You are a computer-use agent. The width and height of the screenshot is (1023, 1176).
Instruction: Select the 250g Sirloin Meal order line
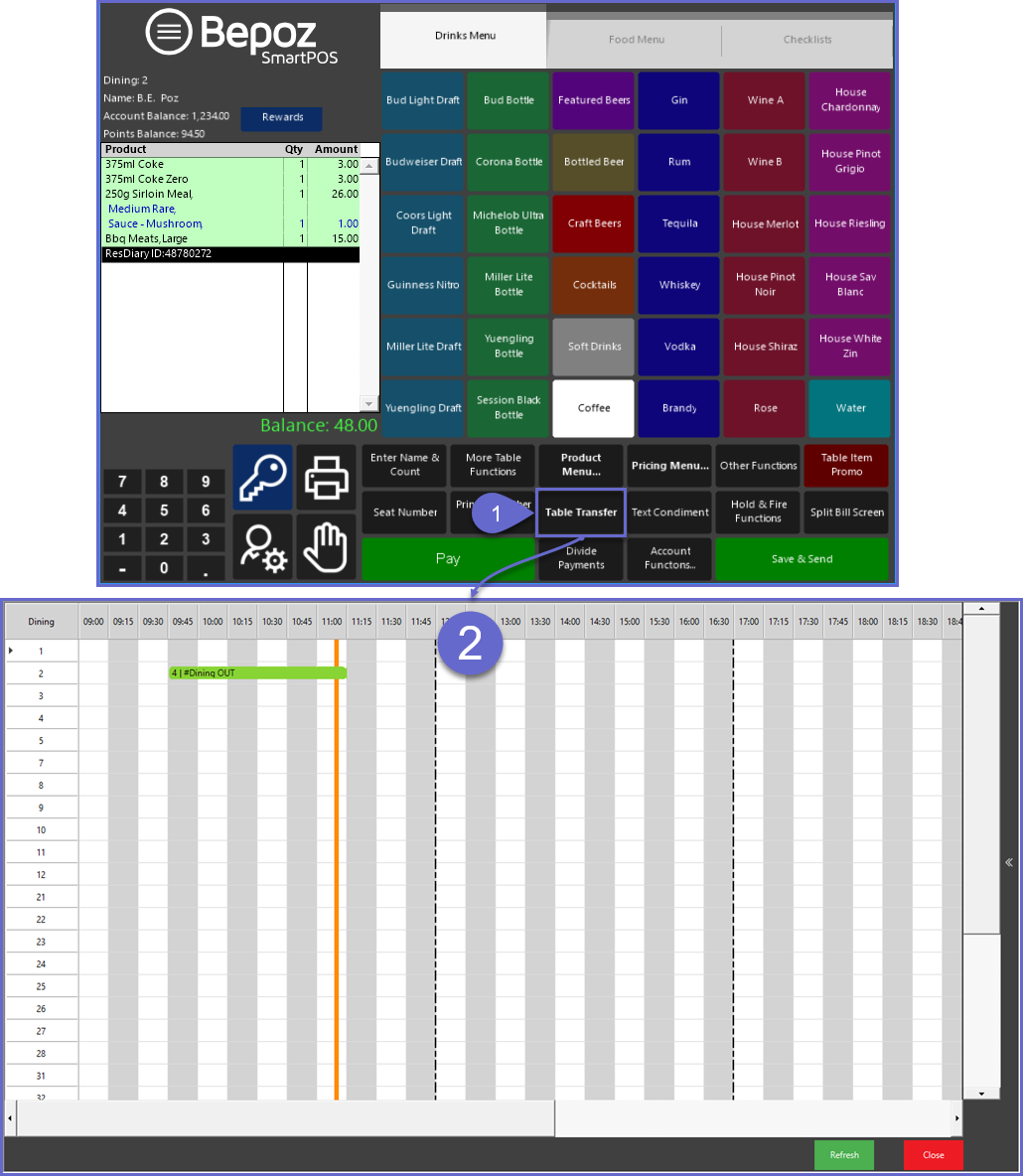231,195
